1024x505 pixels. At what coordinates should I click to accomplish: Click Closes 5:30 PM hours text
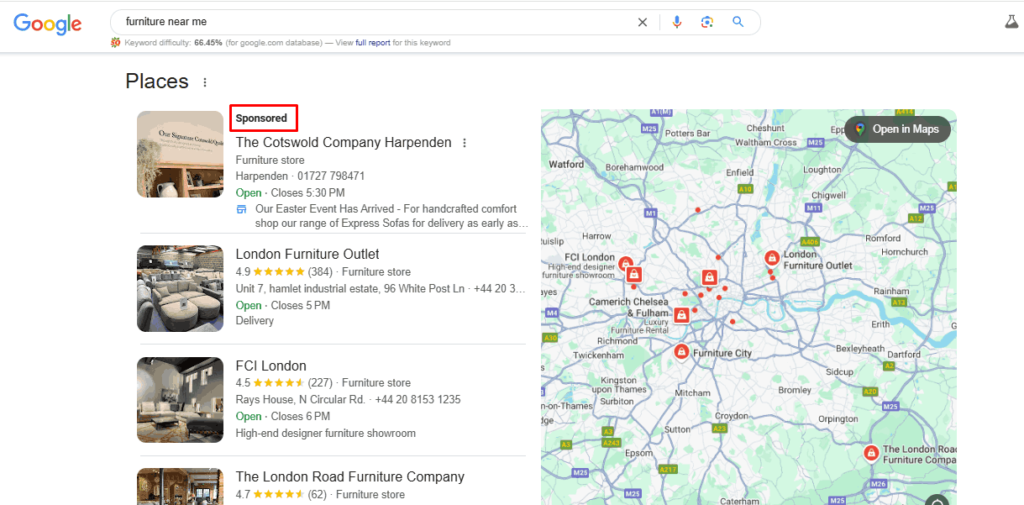pos(308,193)
